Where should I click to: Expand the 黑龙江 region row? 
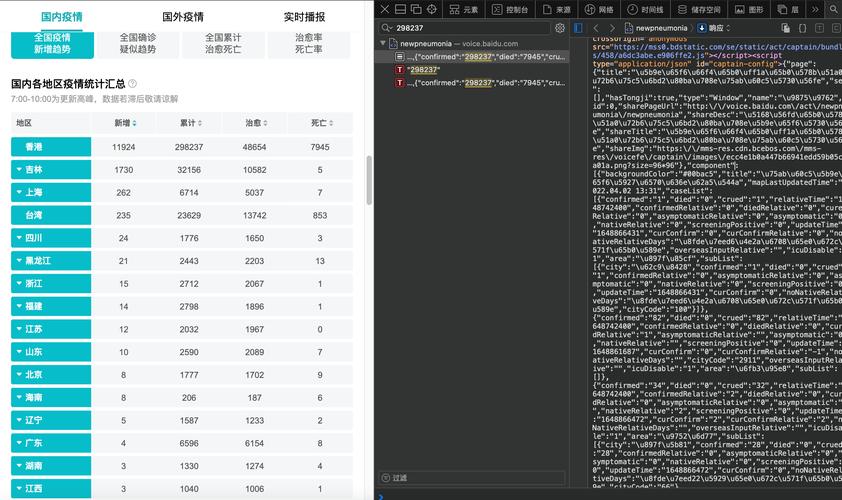point(51,261)
